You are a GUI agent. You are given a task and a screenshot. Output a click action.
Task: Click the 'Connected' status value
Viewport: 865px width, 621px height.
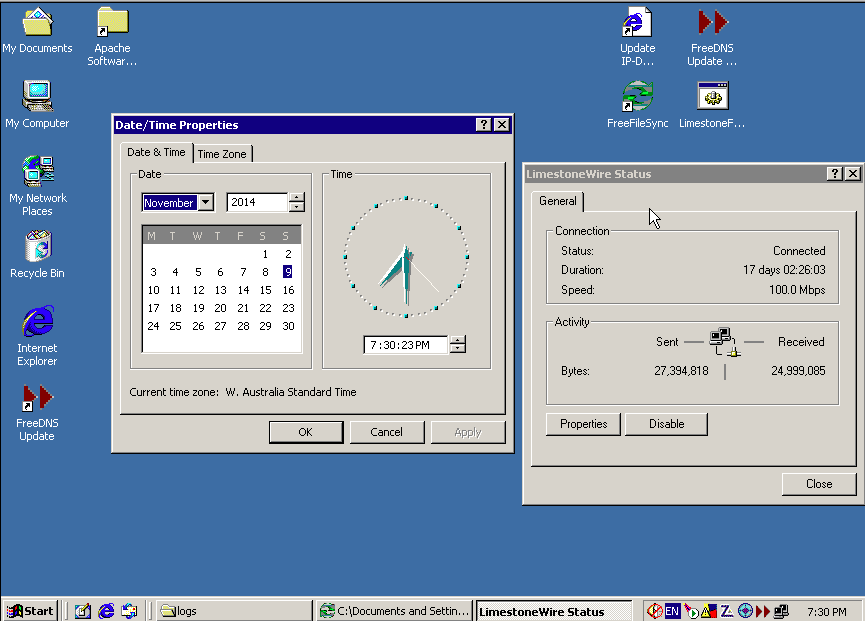(x=799, y=251)
